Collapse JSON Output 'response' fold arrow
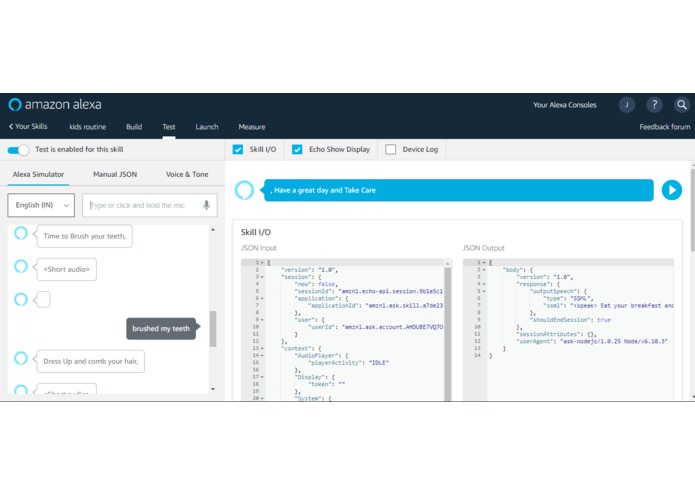Screen dimensions: 695x494 (x=484, y=284)
